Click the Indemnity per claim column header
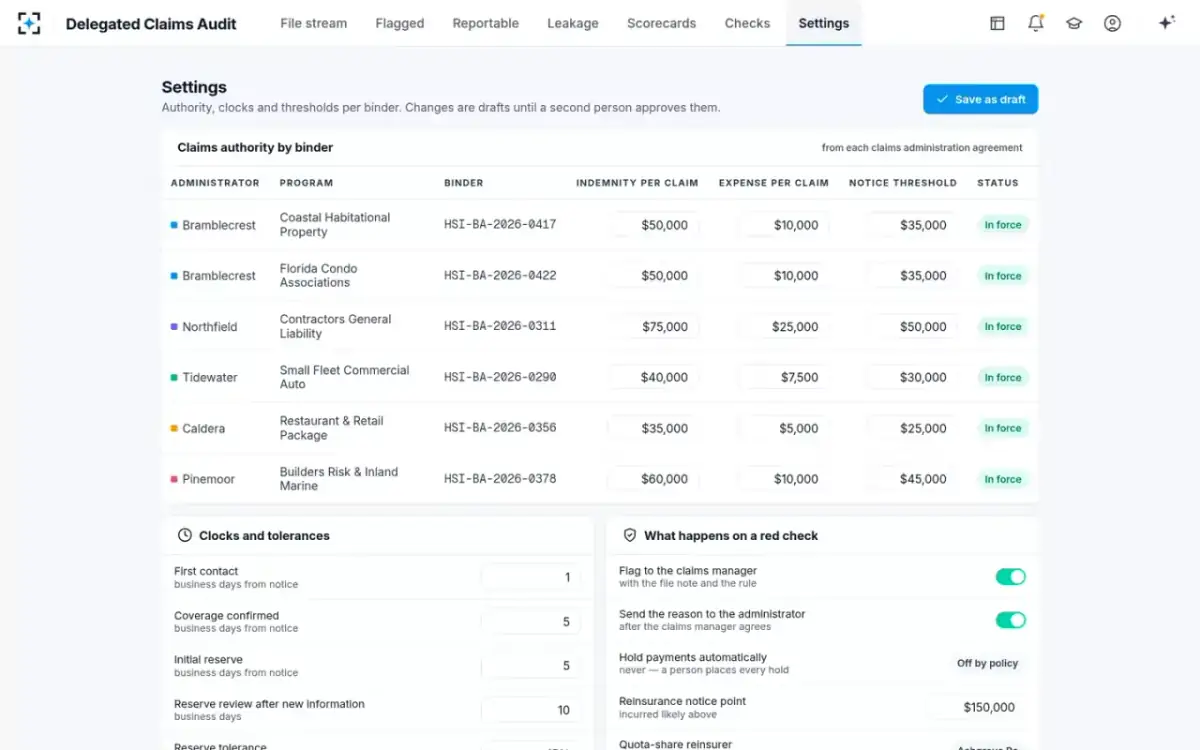The height and width of the screenshot is (750, 1200). pyautogui.click(x=637, y=183)
